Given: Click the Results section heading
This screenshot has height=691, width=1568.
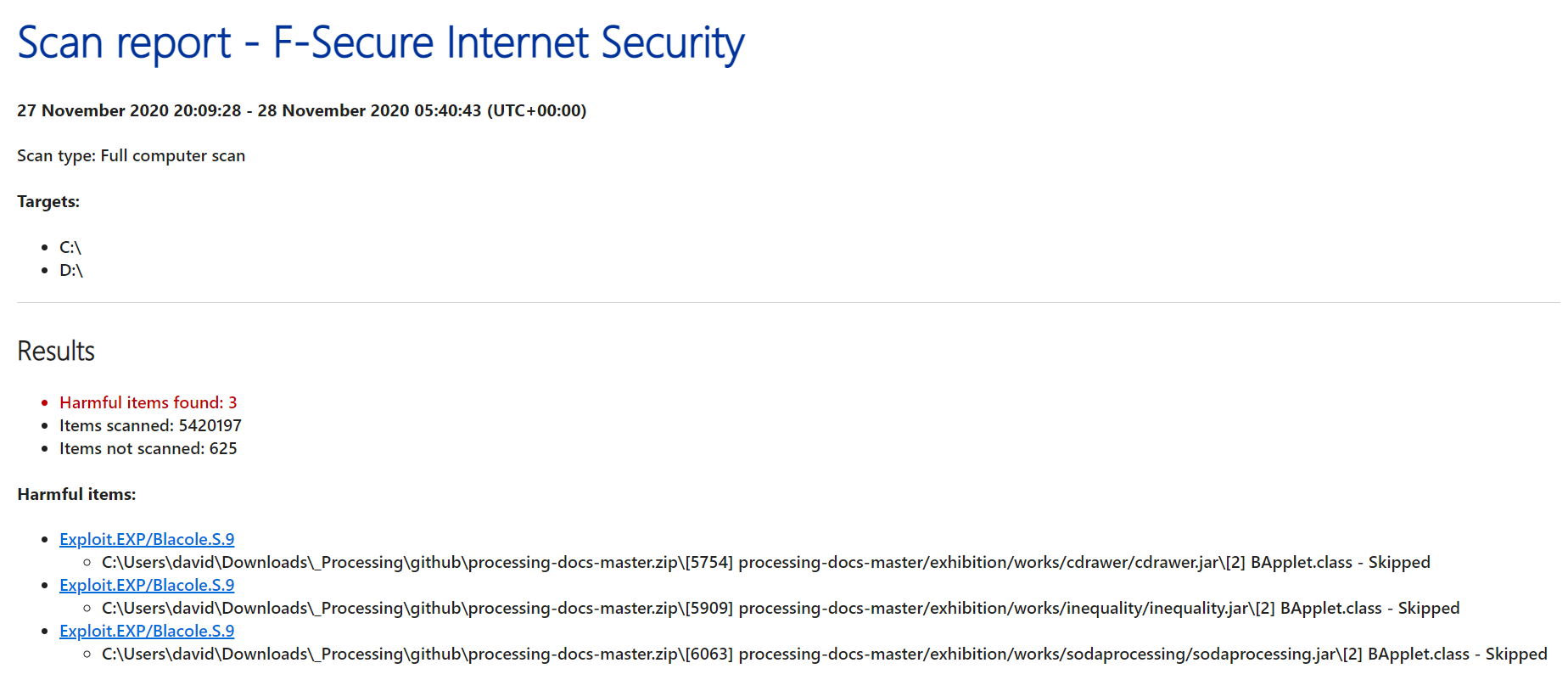Looking at the screenshot, I should tap(56, 351).
